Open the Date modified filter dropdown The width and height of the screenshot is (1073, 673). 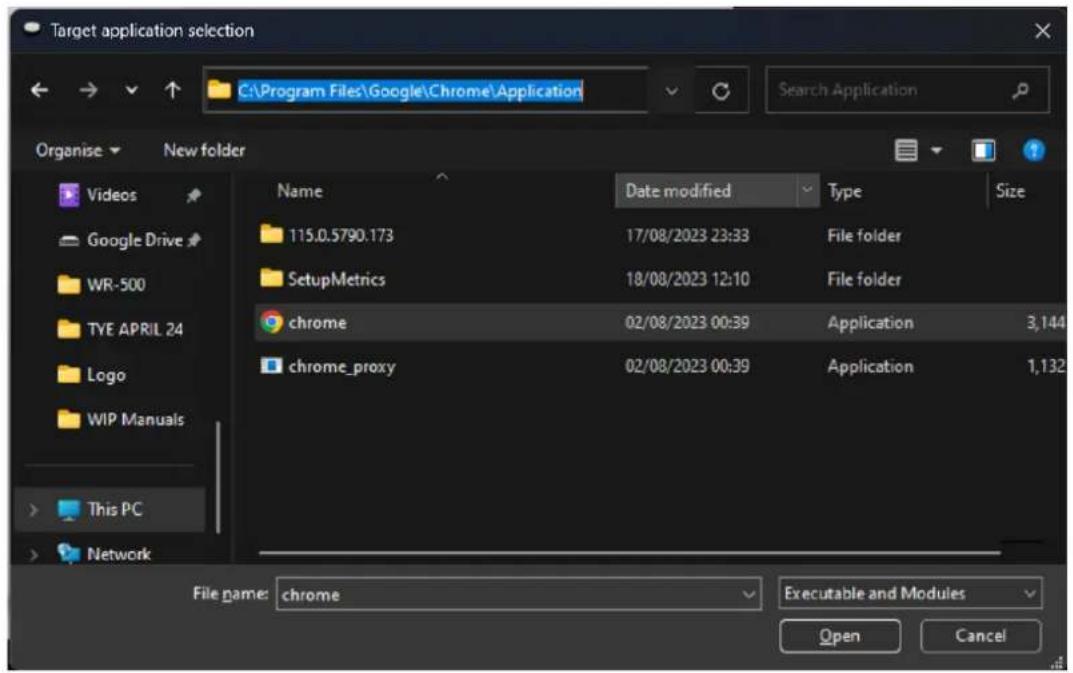(807, 190)
